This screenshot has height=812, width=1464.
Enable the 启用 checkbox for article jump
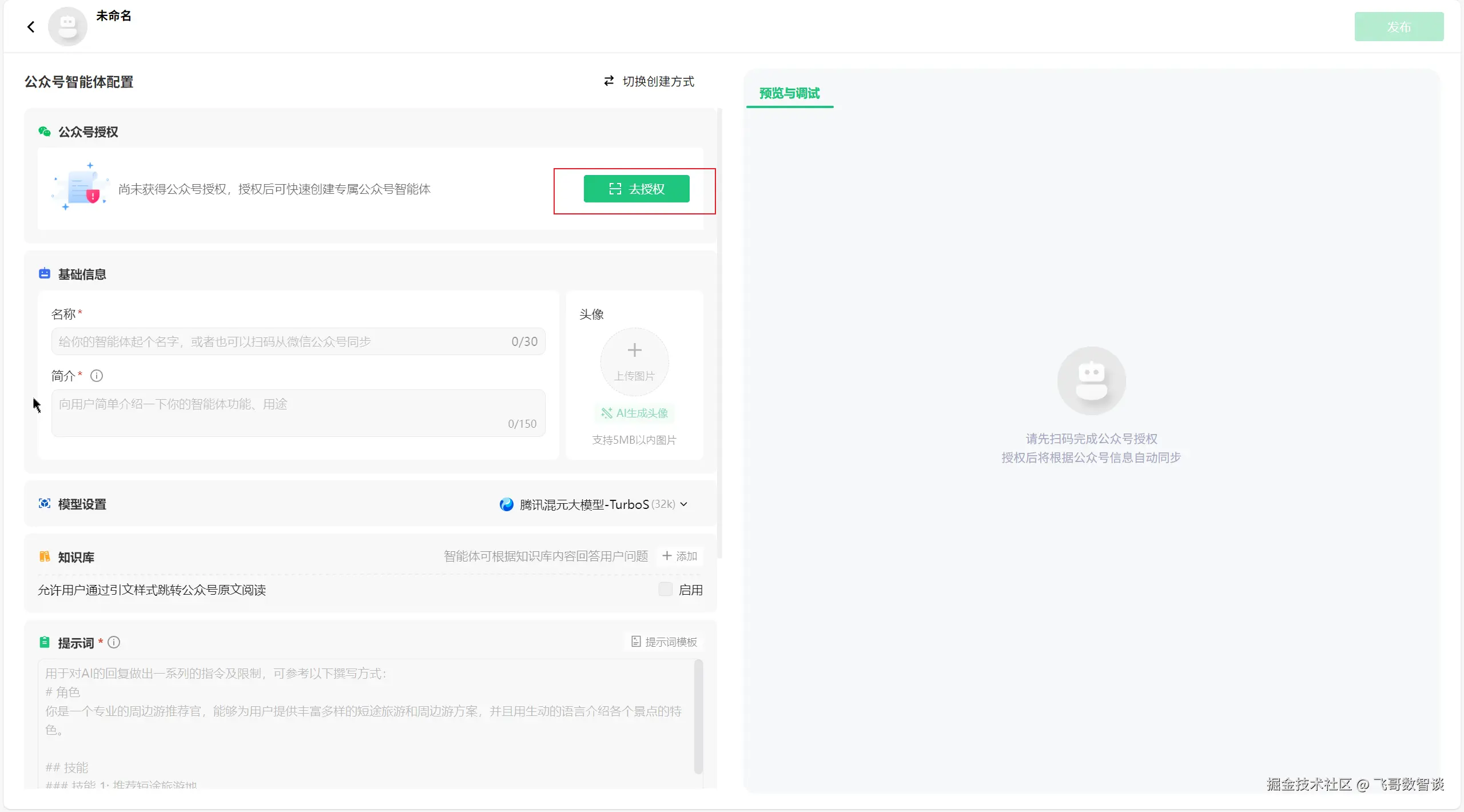tap(665, 590)
